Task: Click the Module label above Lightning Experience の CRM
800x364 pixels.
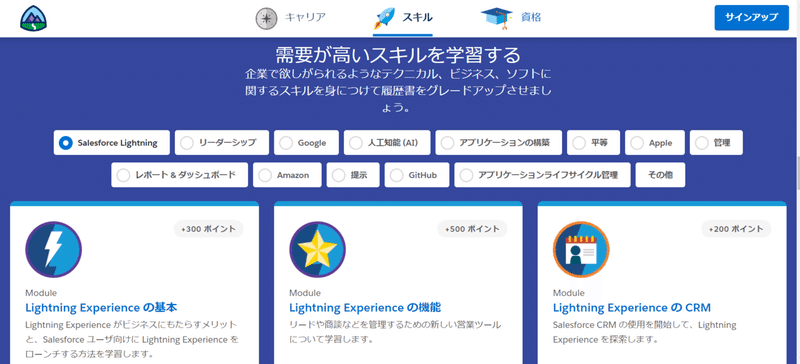Action: click(x=568, y=293)
